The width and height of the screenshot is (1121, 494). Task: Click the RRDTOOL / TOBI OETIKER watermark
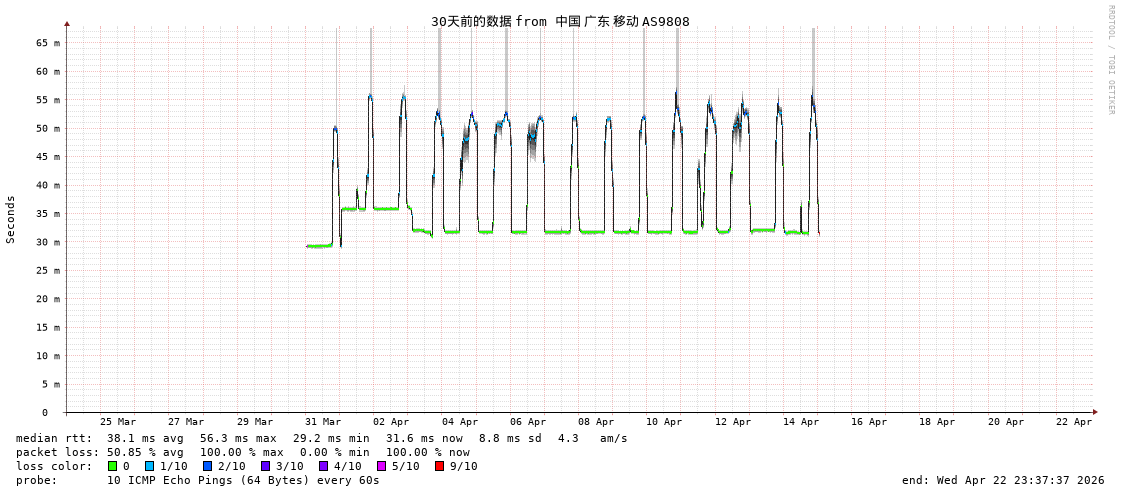point(1111,60)
